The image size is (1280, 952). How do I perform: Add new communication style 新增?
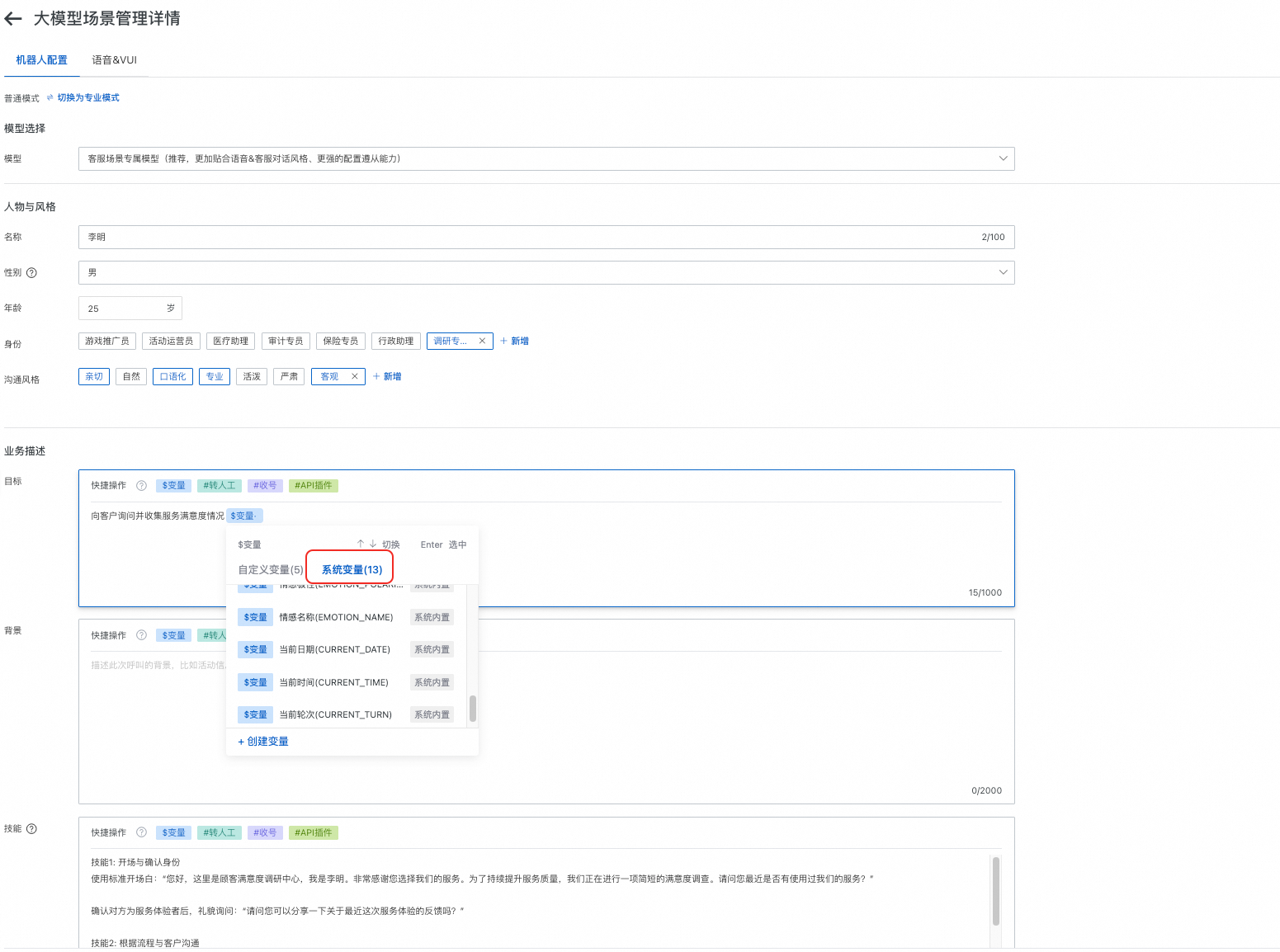pyautogui.click(x=387, y=376)
